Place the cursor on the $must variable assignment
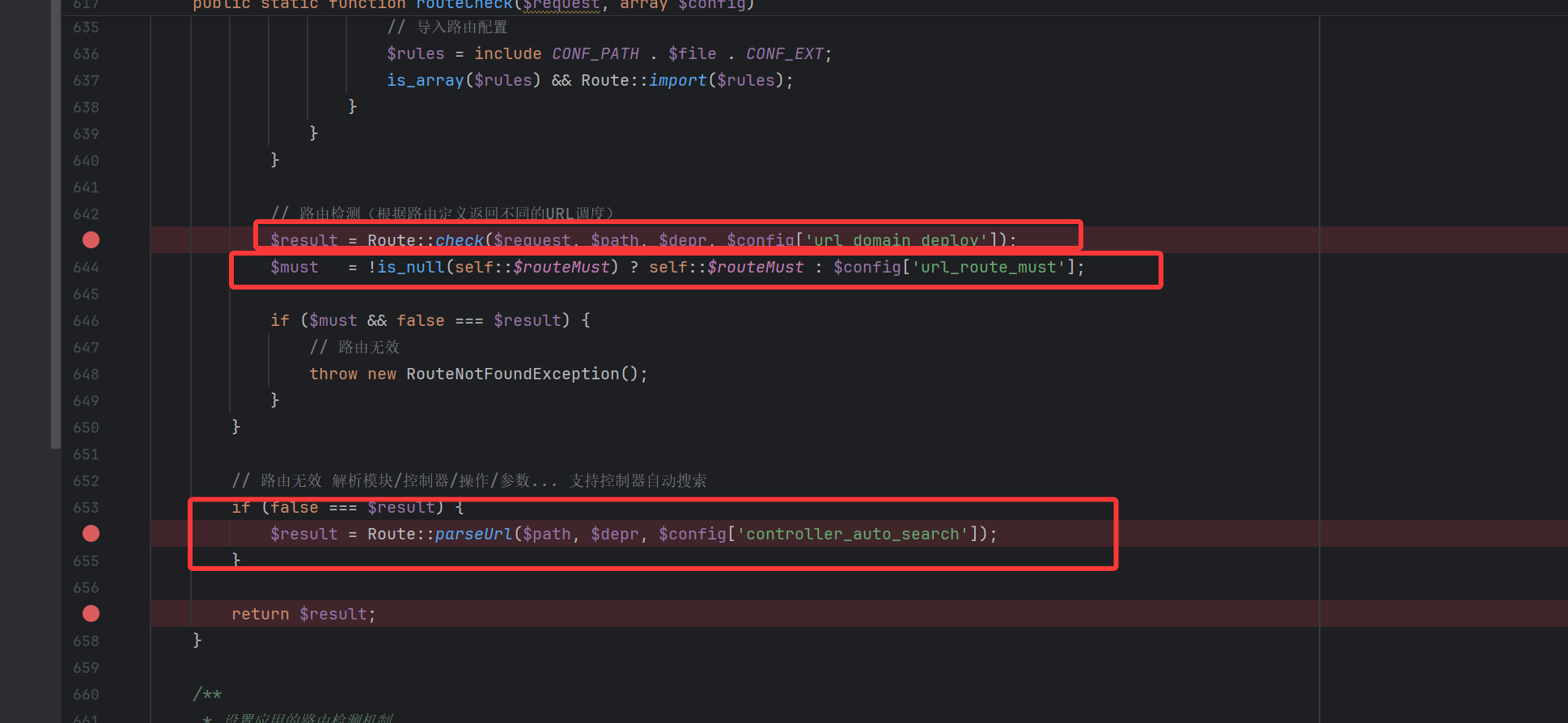This screenshot has width=1568, height=723. [x=295, y=268]
